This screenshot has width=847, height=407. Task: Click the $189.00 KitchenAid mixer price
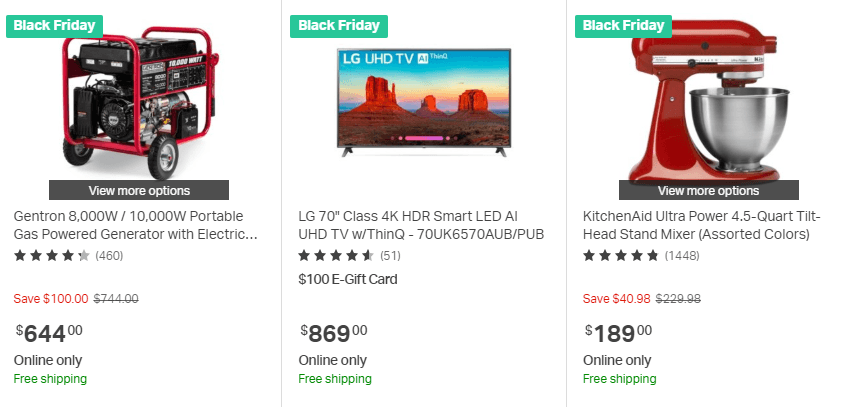tap(618, 332)
